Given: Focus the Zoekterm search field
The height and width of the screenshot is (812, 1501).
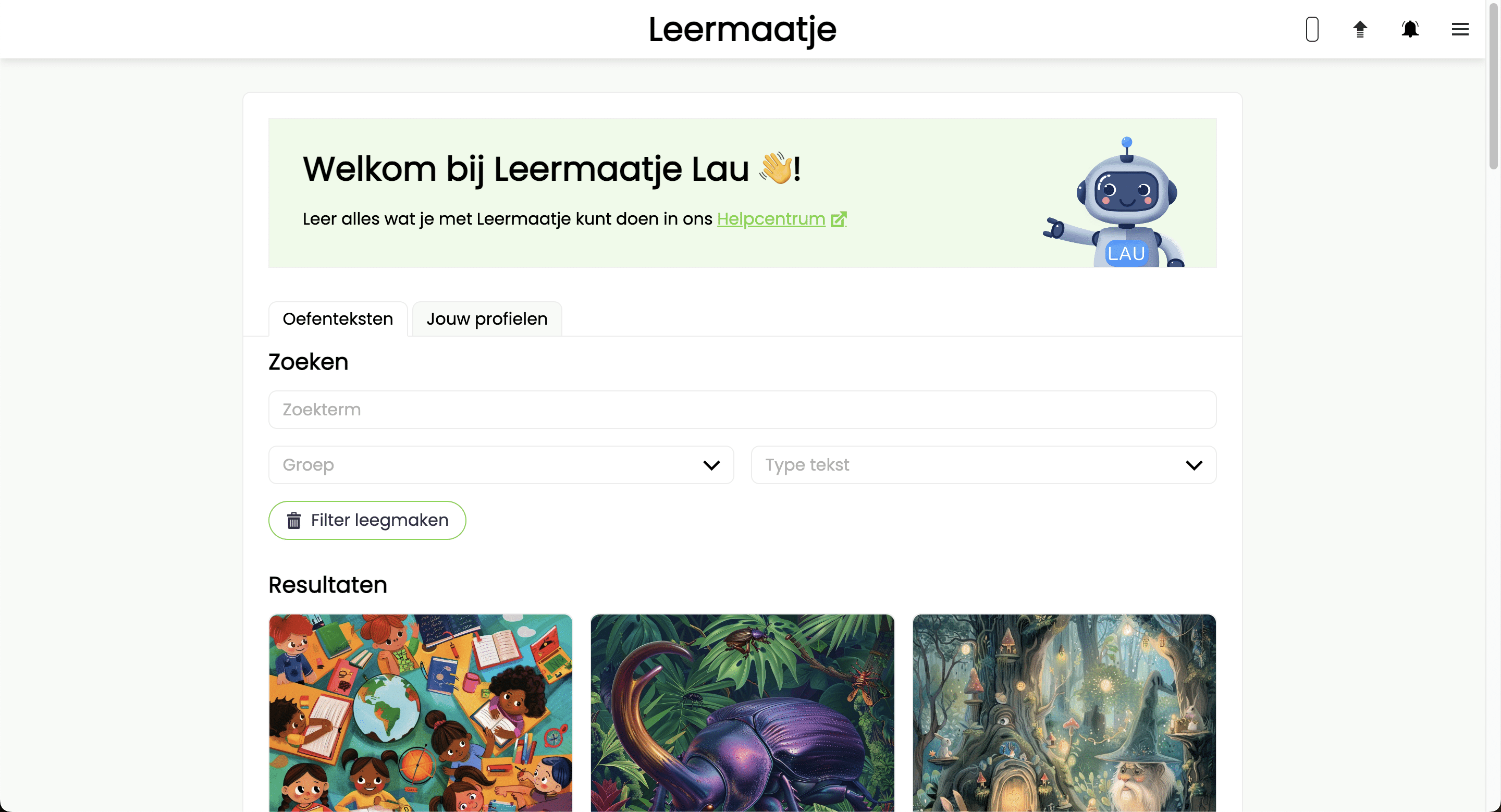Looking at the screenshot, I should [x=742, y=410].
